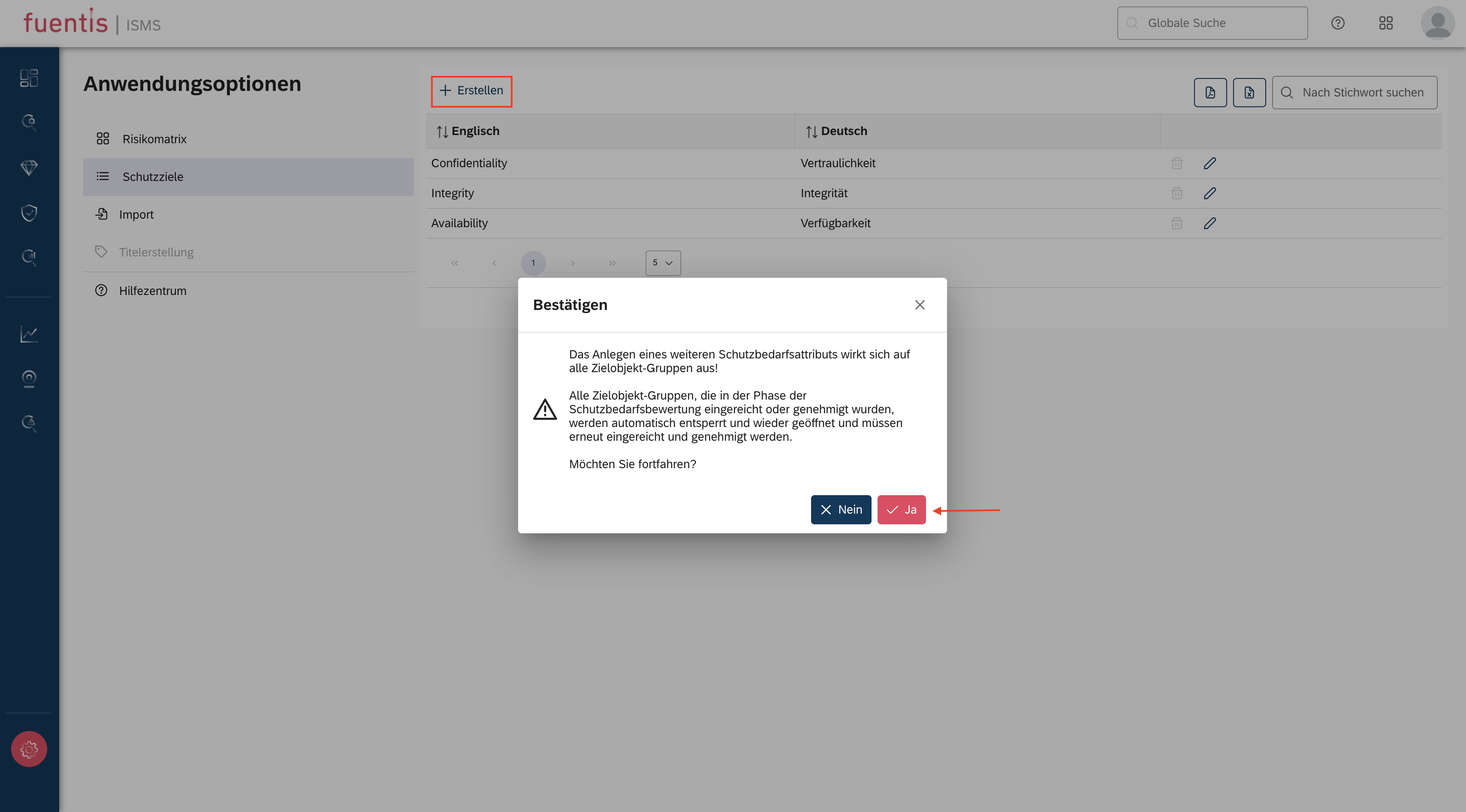Screen dimensions: 1466x812
Task: Sort by the Deutsch column
Action: 836,131
